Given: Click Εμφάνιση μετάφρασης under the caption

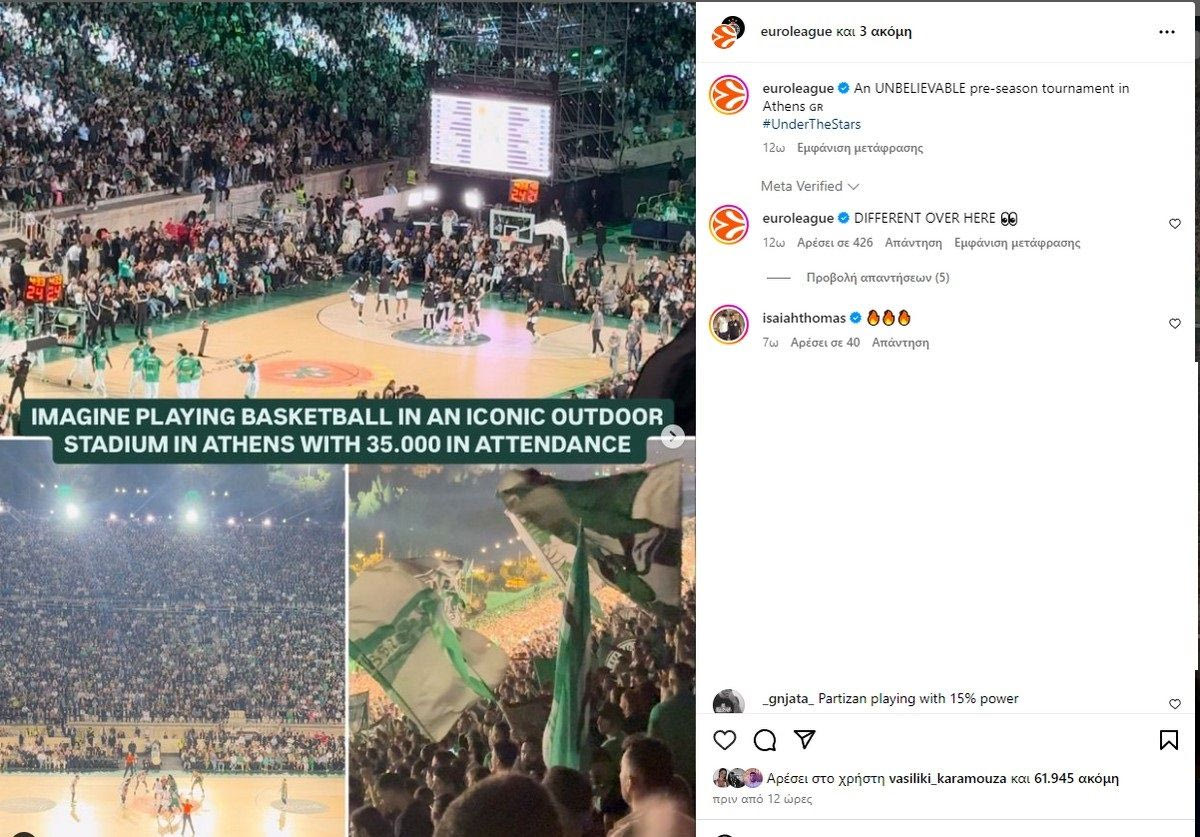Looking at the screenshot, I should click(860, 148).
